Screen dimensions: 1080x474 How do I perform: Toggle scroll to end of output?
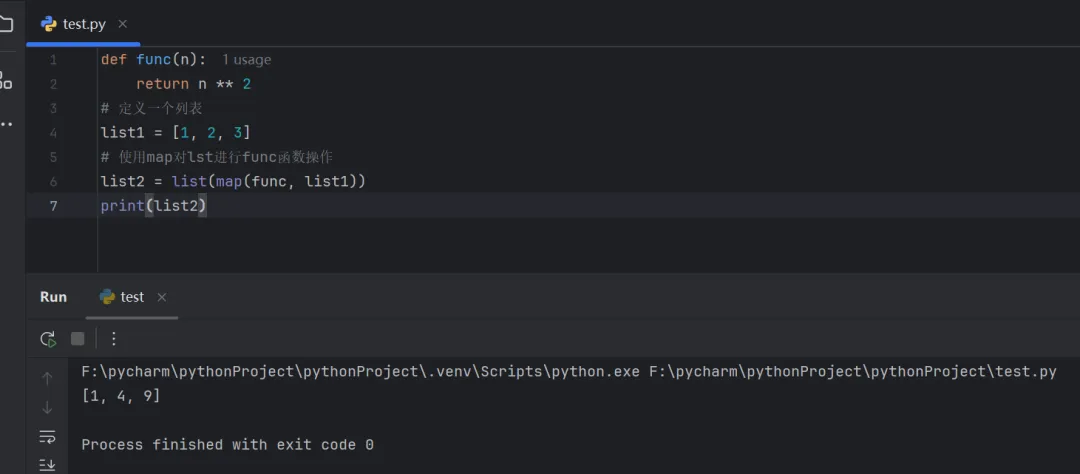click(x=47, y=464)
